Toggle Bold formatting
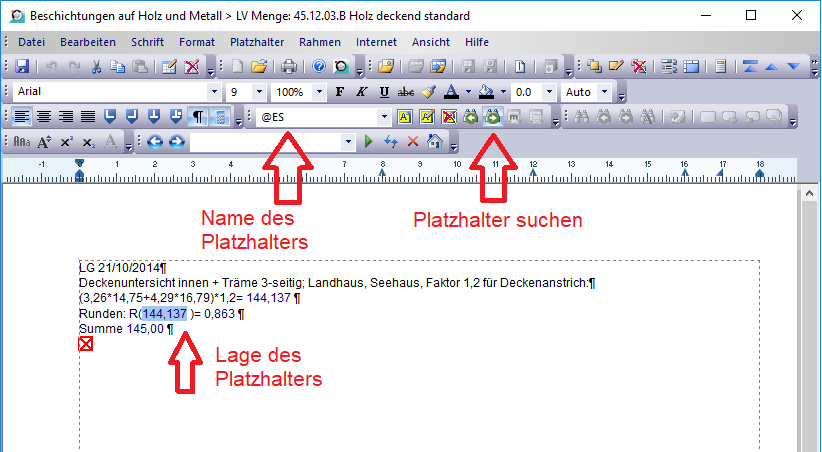822x452 pixels. click(x=340, y=92)
